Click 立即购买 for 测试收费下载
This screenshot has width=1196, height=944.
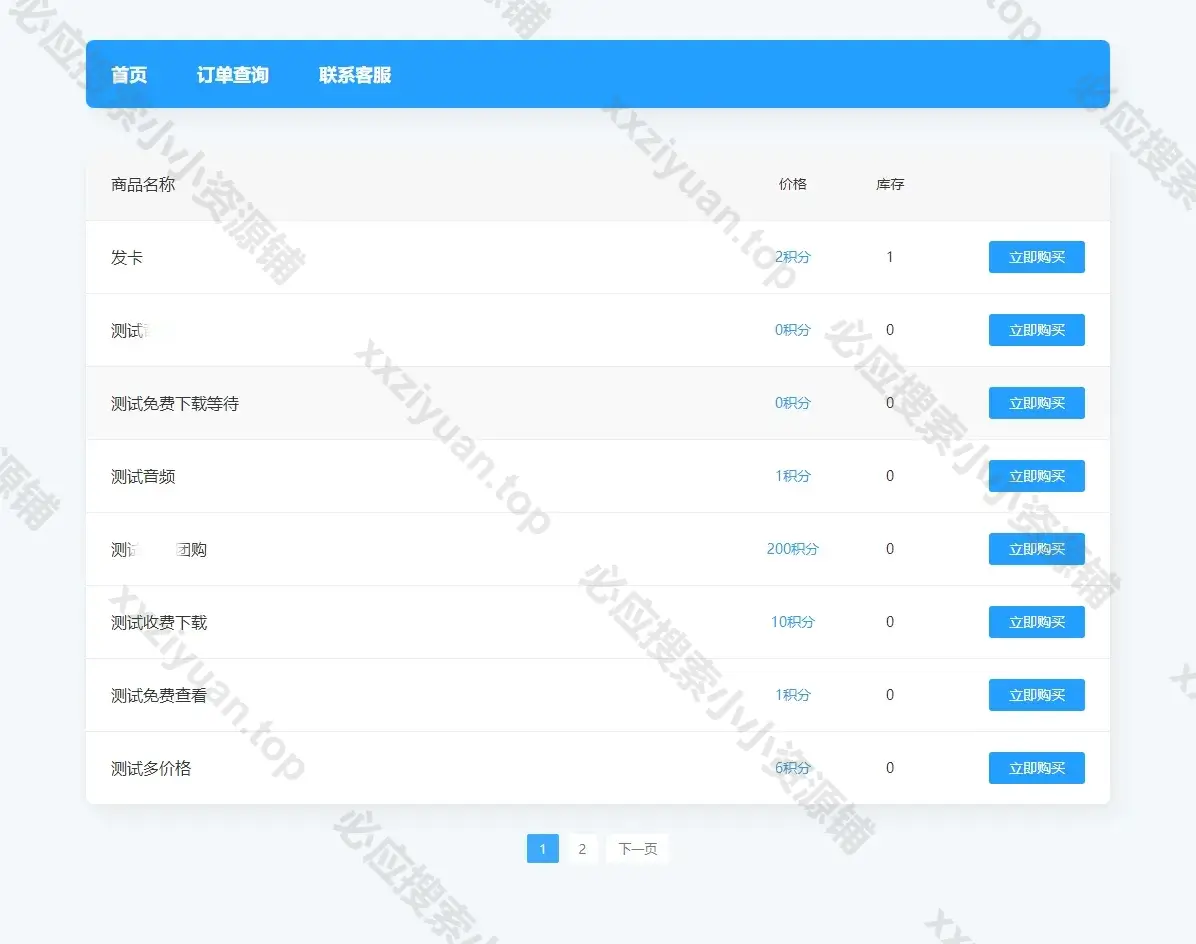tap(1036, 622)
